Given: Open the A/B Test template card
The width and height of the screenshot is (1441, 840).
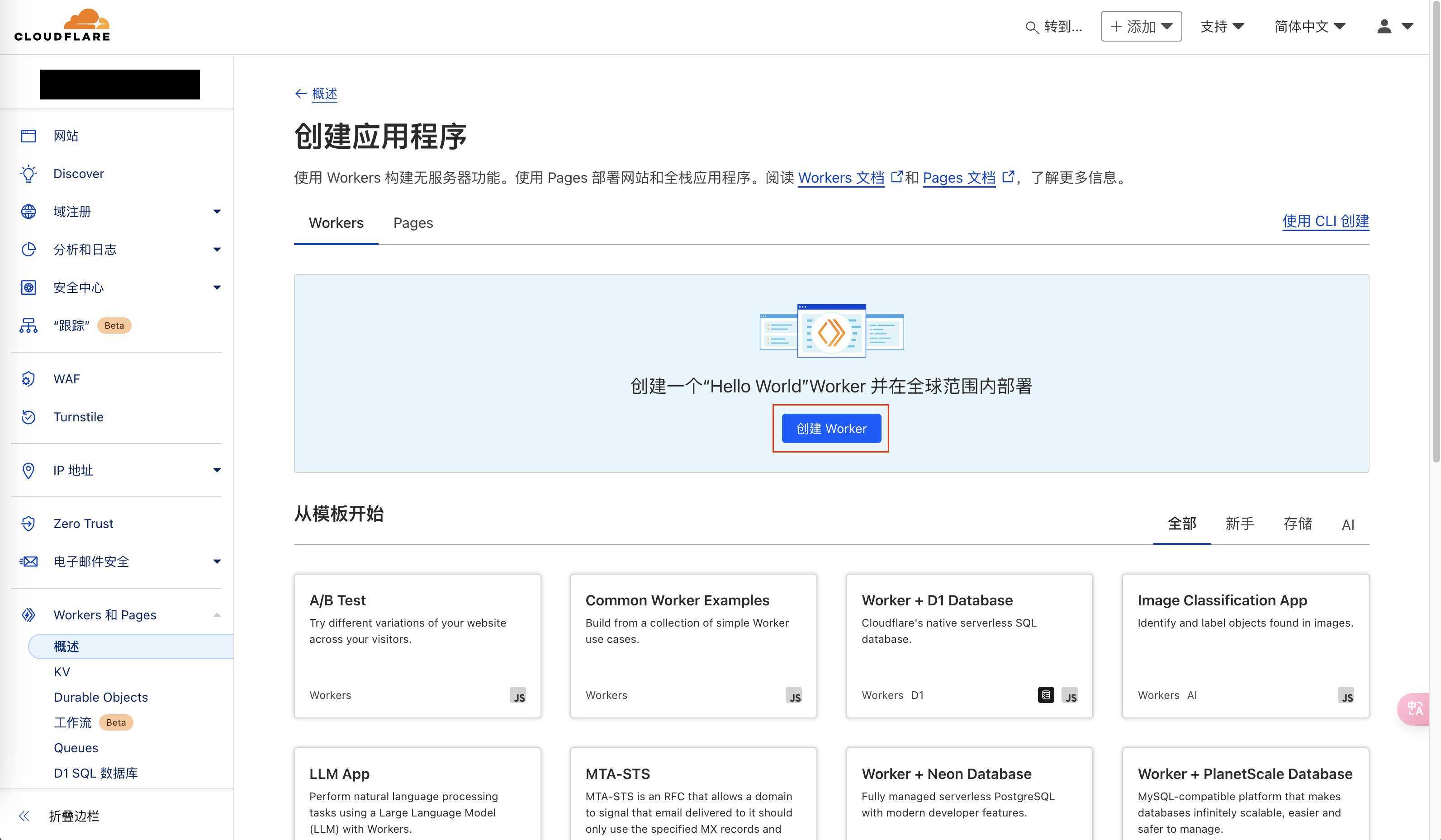Looking at the screenshot, I should click(x=417, y=646).
